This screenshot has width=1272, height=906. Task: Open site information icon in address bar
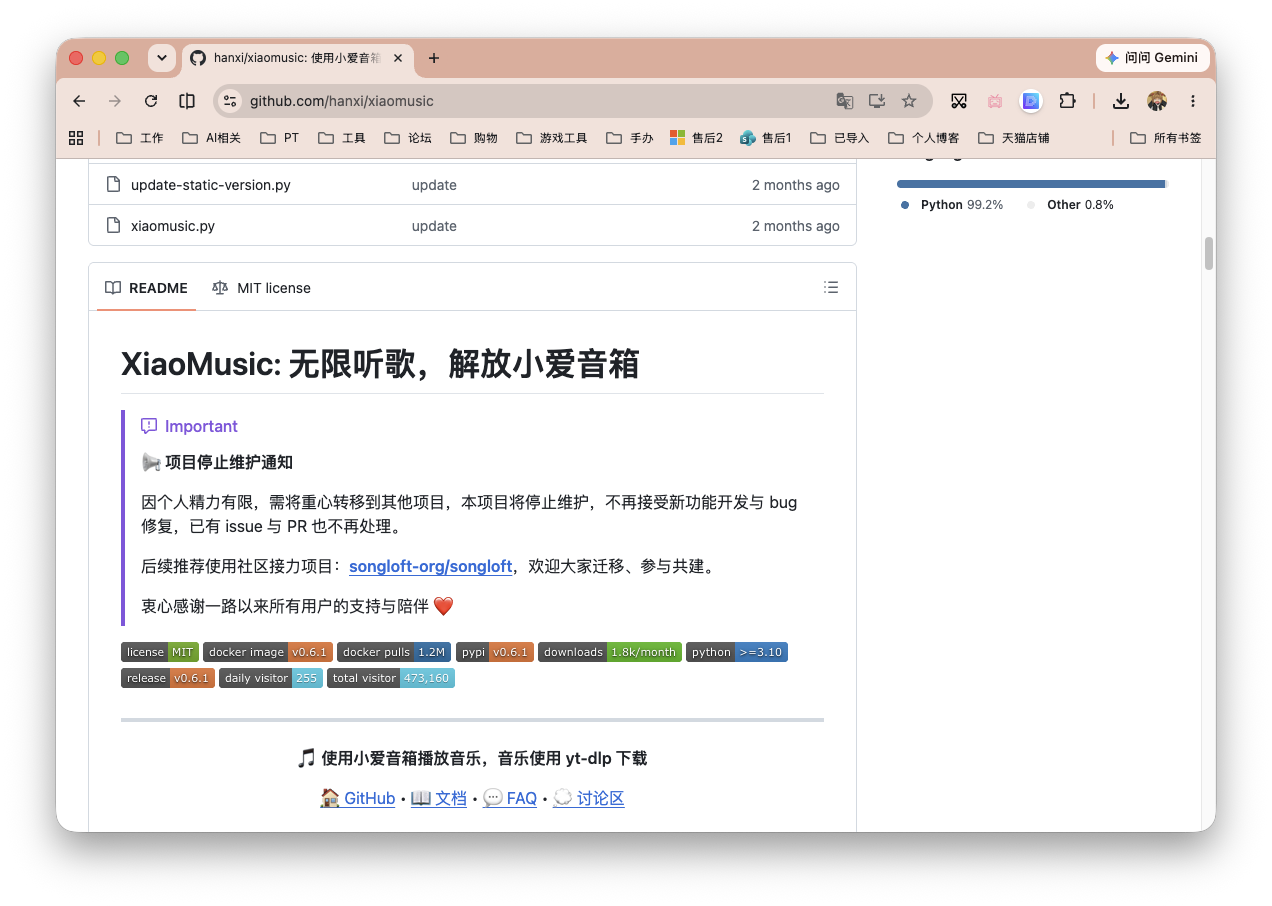231,101
